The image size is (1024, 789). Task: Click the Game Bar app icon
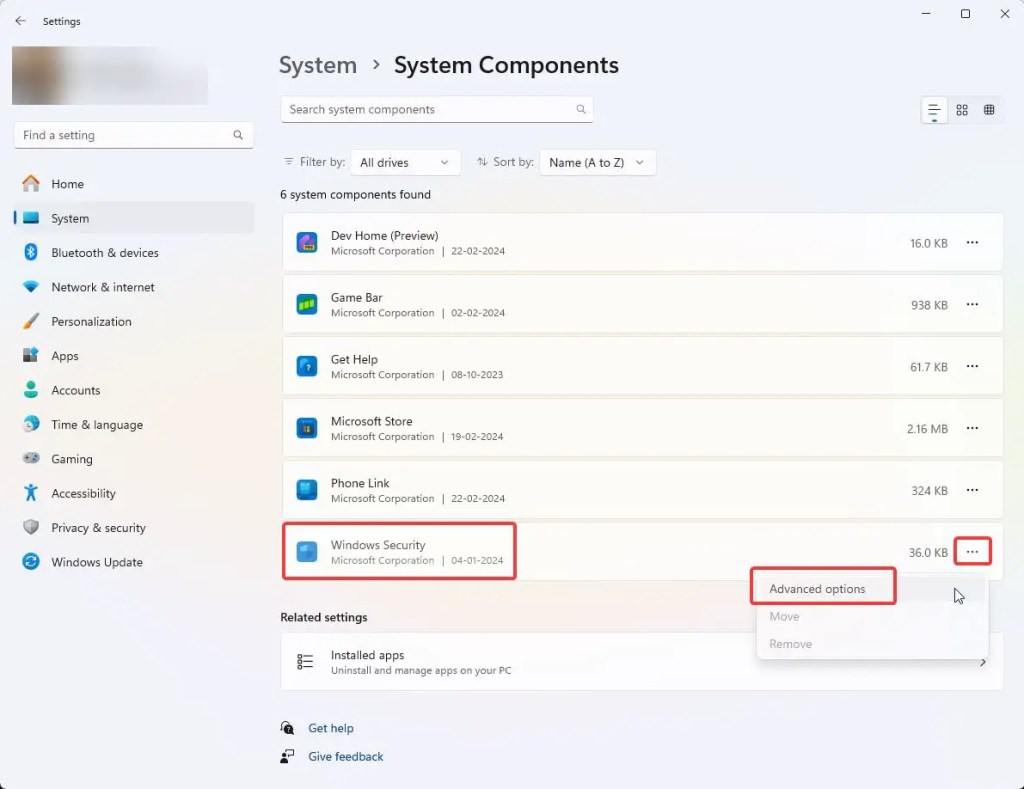pos(307,305)
